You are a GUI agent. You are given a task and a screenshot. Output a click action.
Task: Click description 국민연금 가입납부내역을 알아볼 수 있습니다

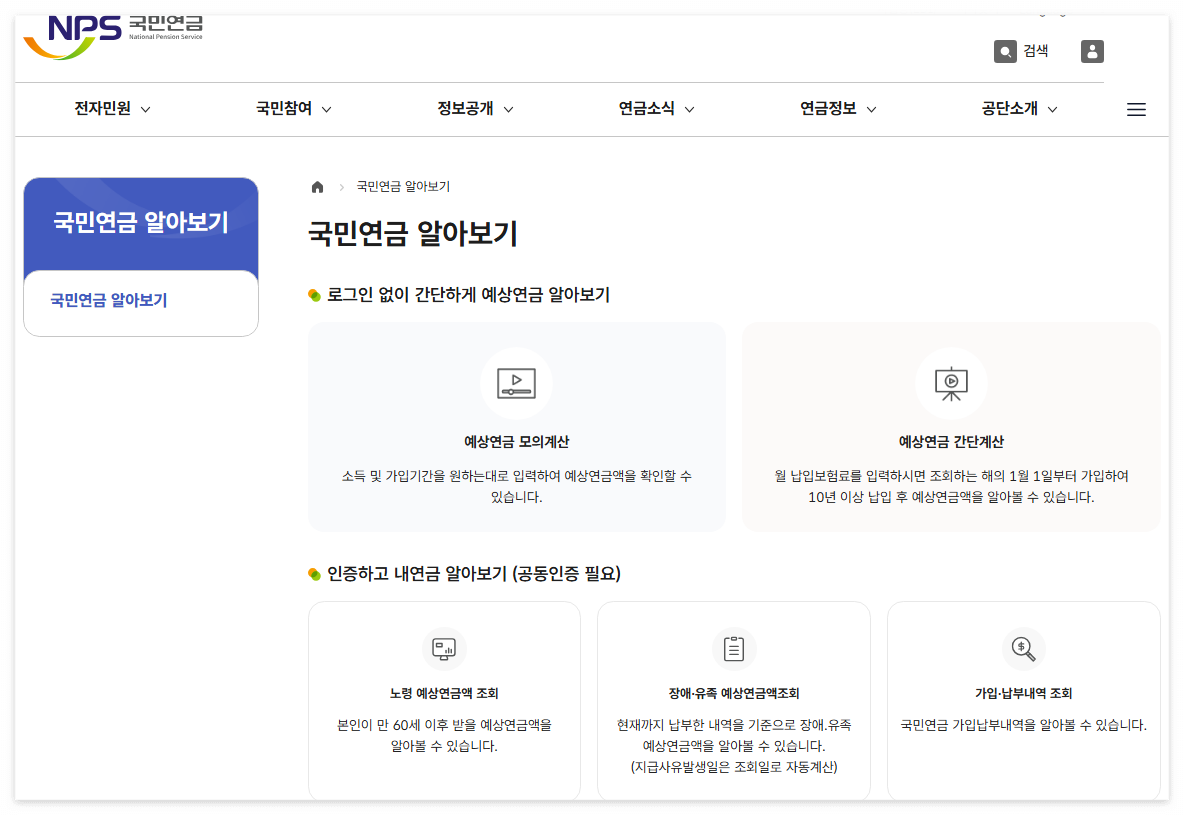click(1023, 725)
